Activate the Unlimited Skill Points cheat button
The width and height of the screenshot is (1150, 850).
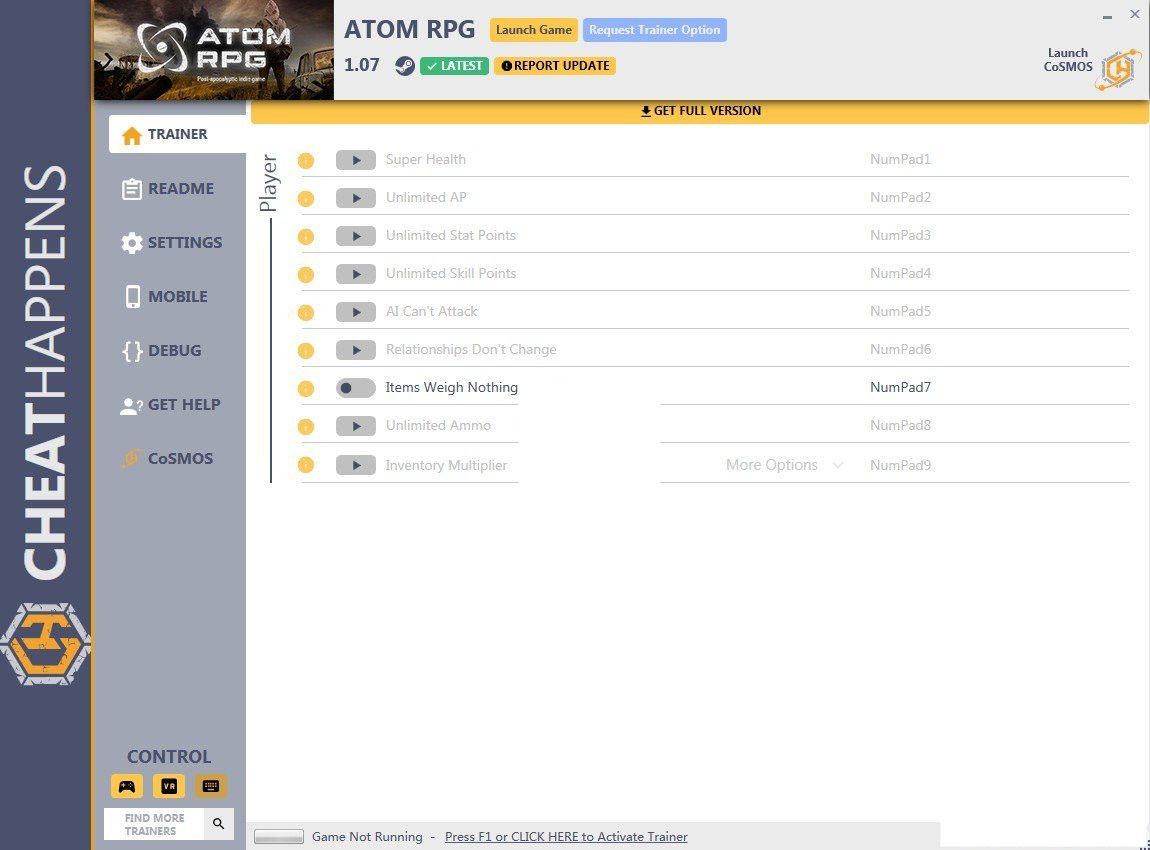(x=356, y=274)
